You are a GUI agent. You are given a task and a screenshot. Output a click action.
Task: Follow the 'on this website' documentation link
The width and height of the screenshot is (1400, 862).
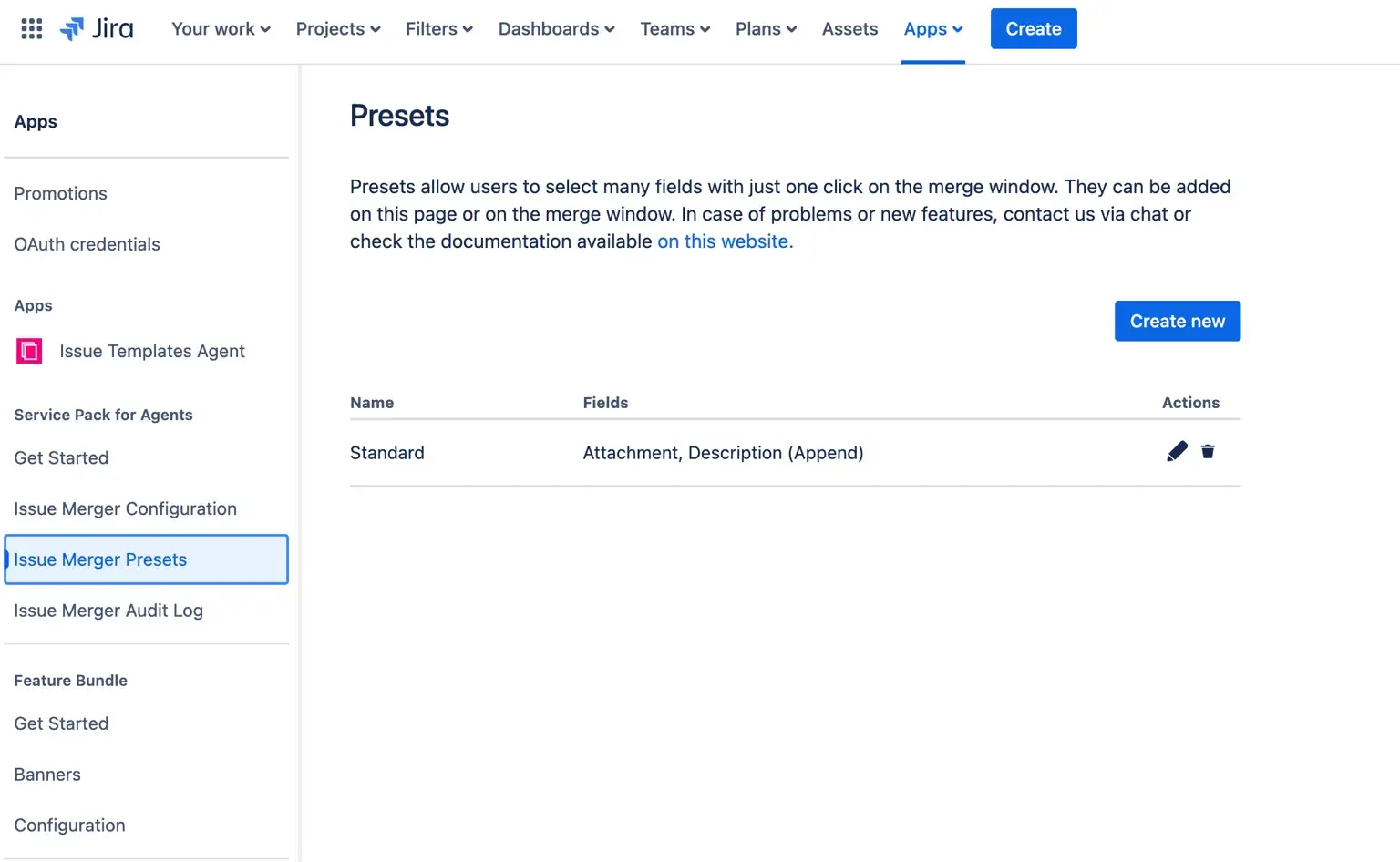click(725, 241)
